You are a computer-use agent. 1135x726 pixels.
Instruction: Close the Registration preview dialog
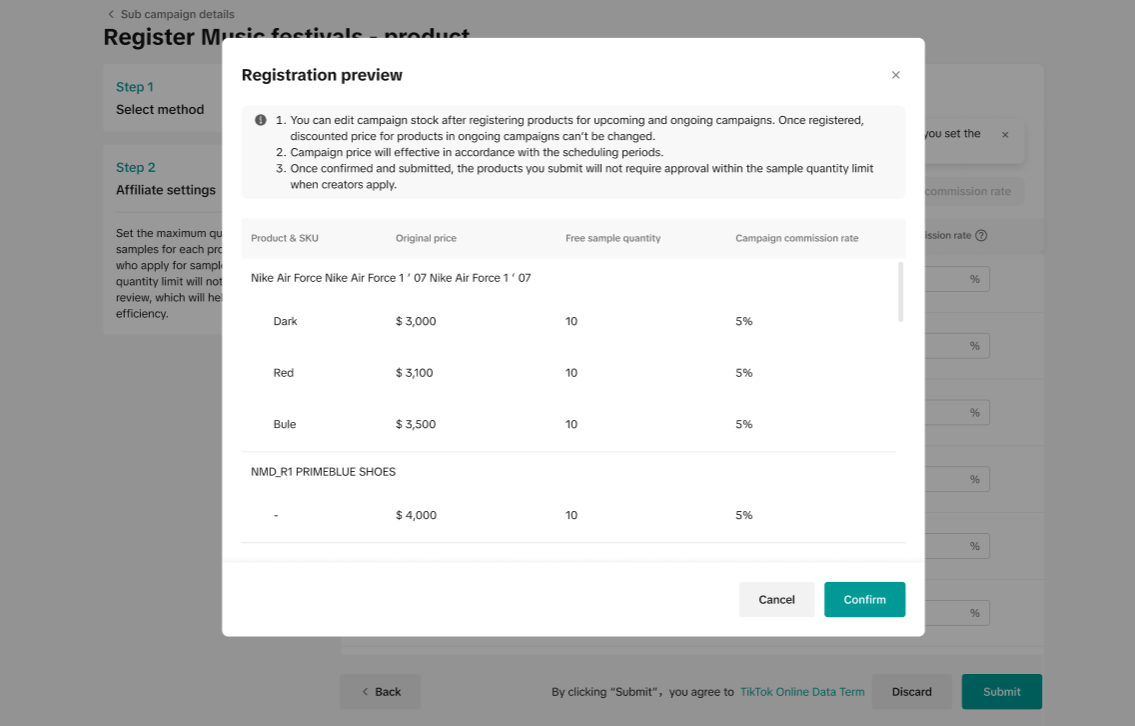[895, 75]
